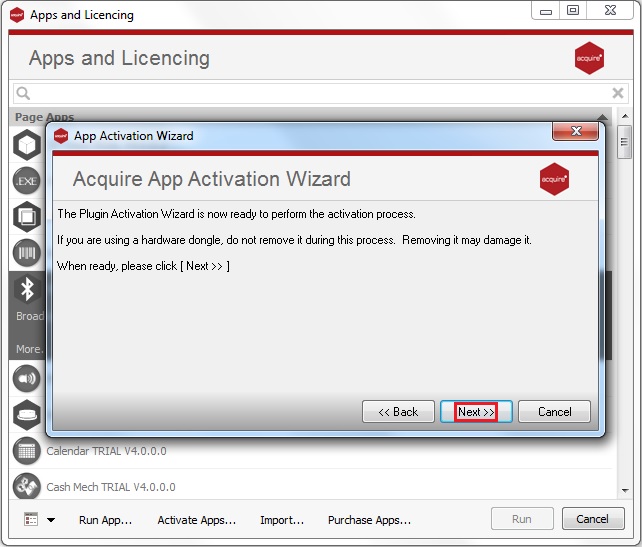Select the 3D cube app icon
The image size is (642, 547).
coord(27,145)
